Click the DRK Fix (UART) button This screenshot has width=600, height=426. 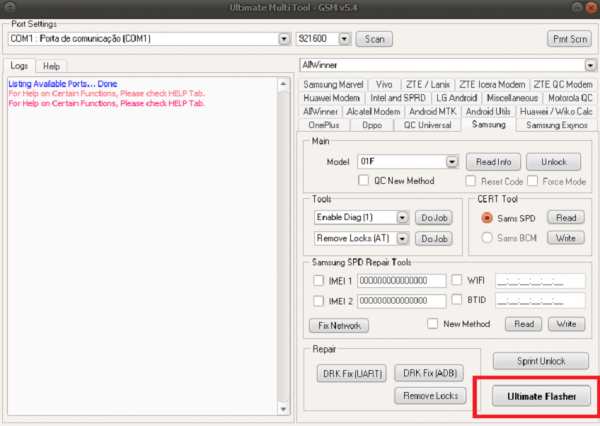click(352, 374)
